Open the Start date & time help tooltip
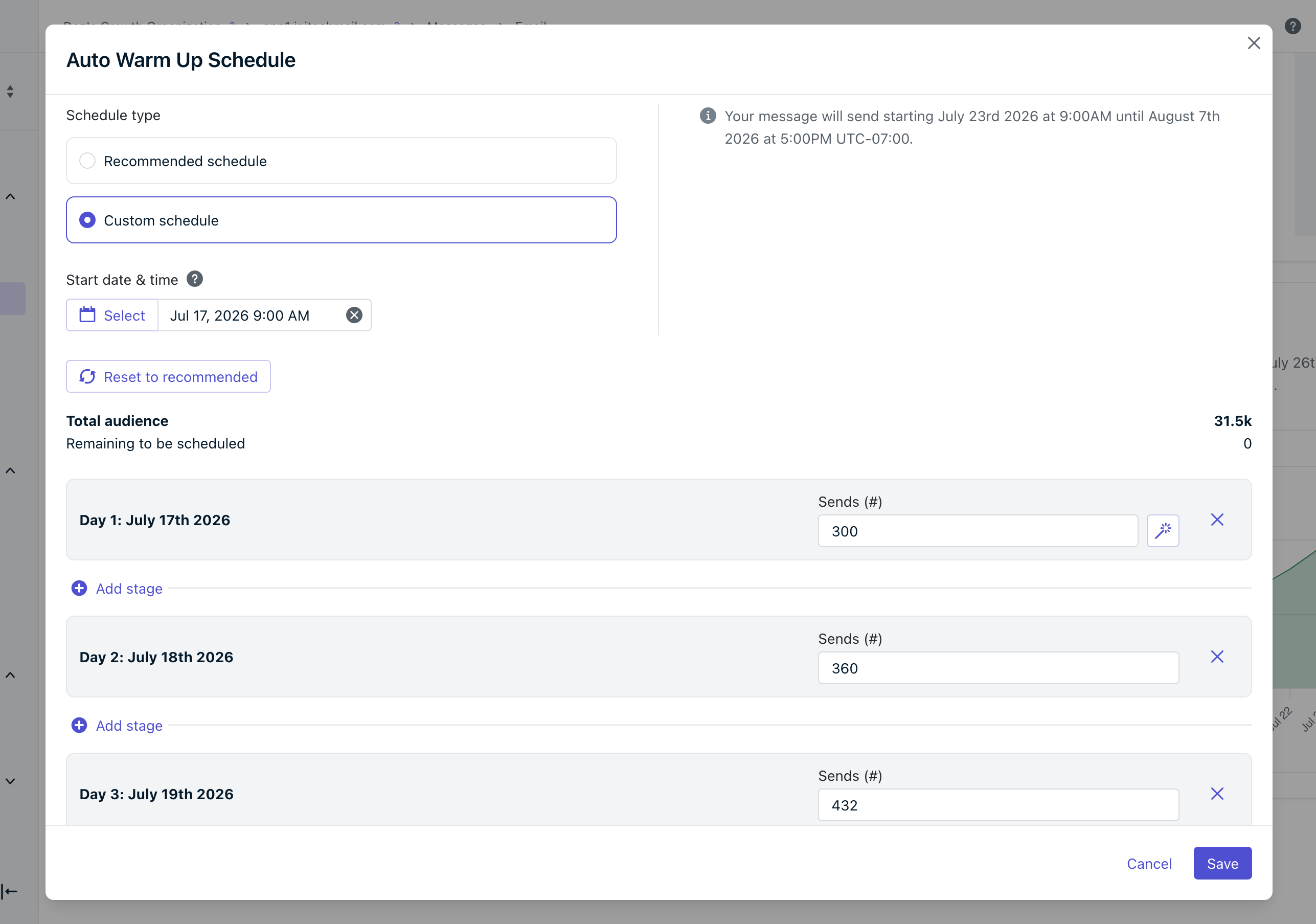 pyautogui.click(x=195, y=279)
